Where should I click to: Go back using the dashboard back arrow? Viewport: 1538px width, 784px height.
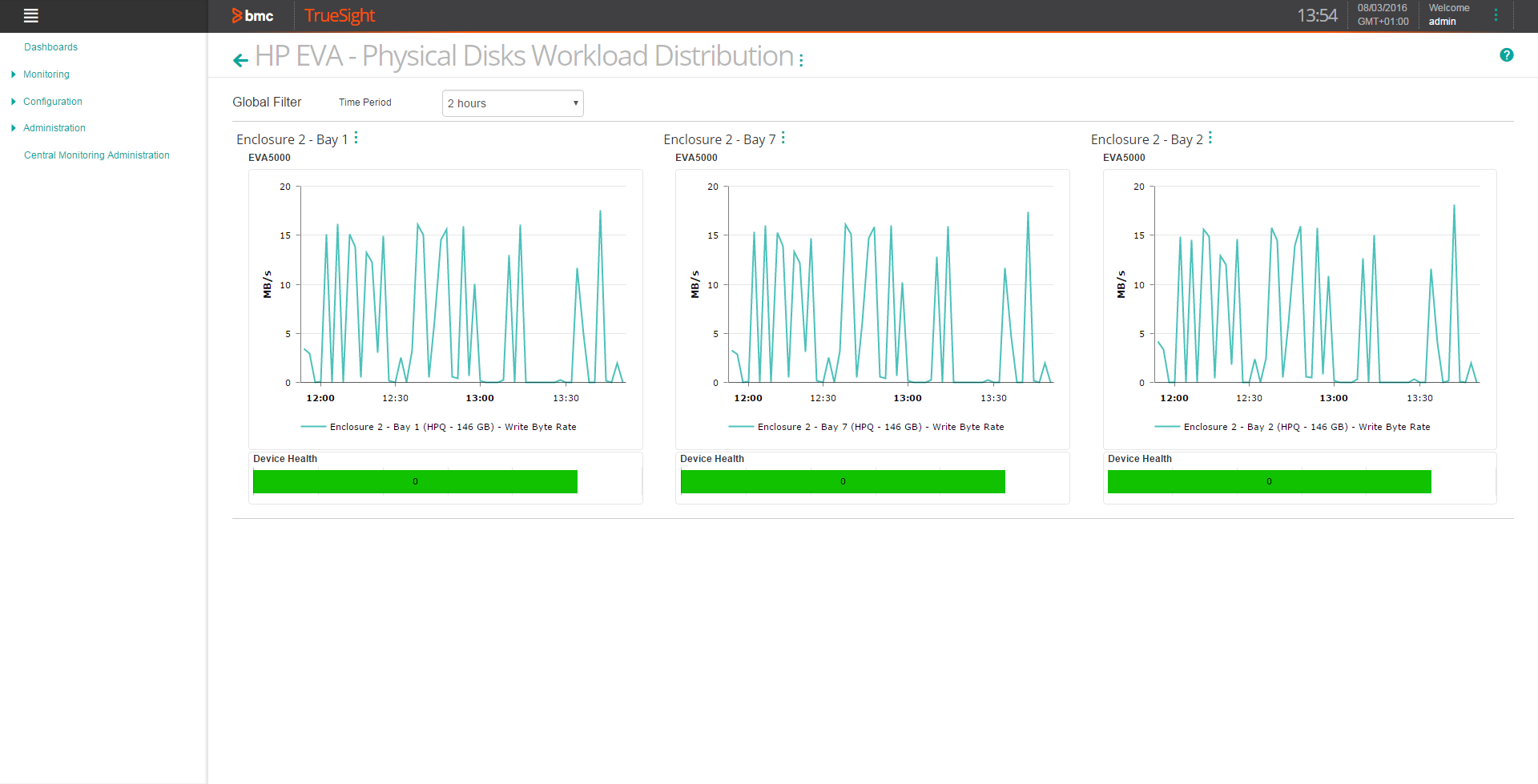(240, 59)
